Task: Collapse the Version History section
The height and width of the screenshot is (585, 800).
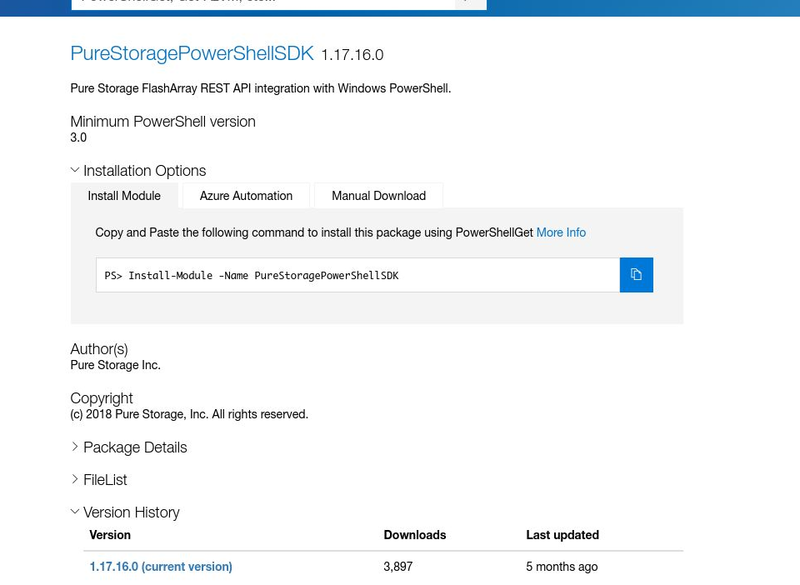Action: 125,512
